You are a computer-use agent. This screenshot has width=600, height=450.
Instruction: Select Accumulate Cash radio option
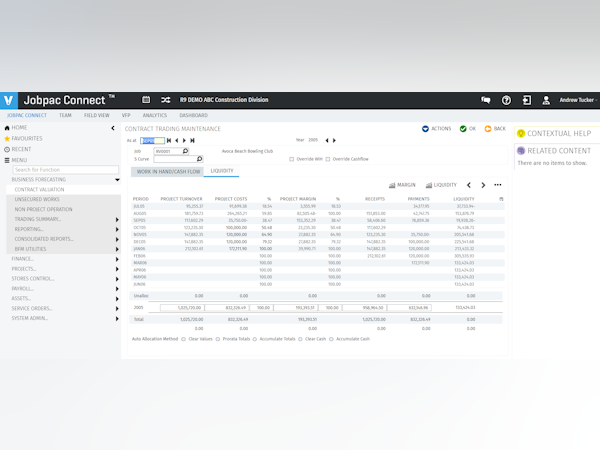click(x=331, y=339)
